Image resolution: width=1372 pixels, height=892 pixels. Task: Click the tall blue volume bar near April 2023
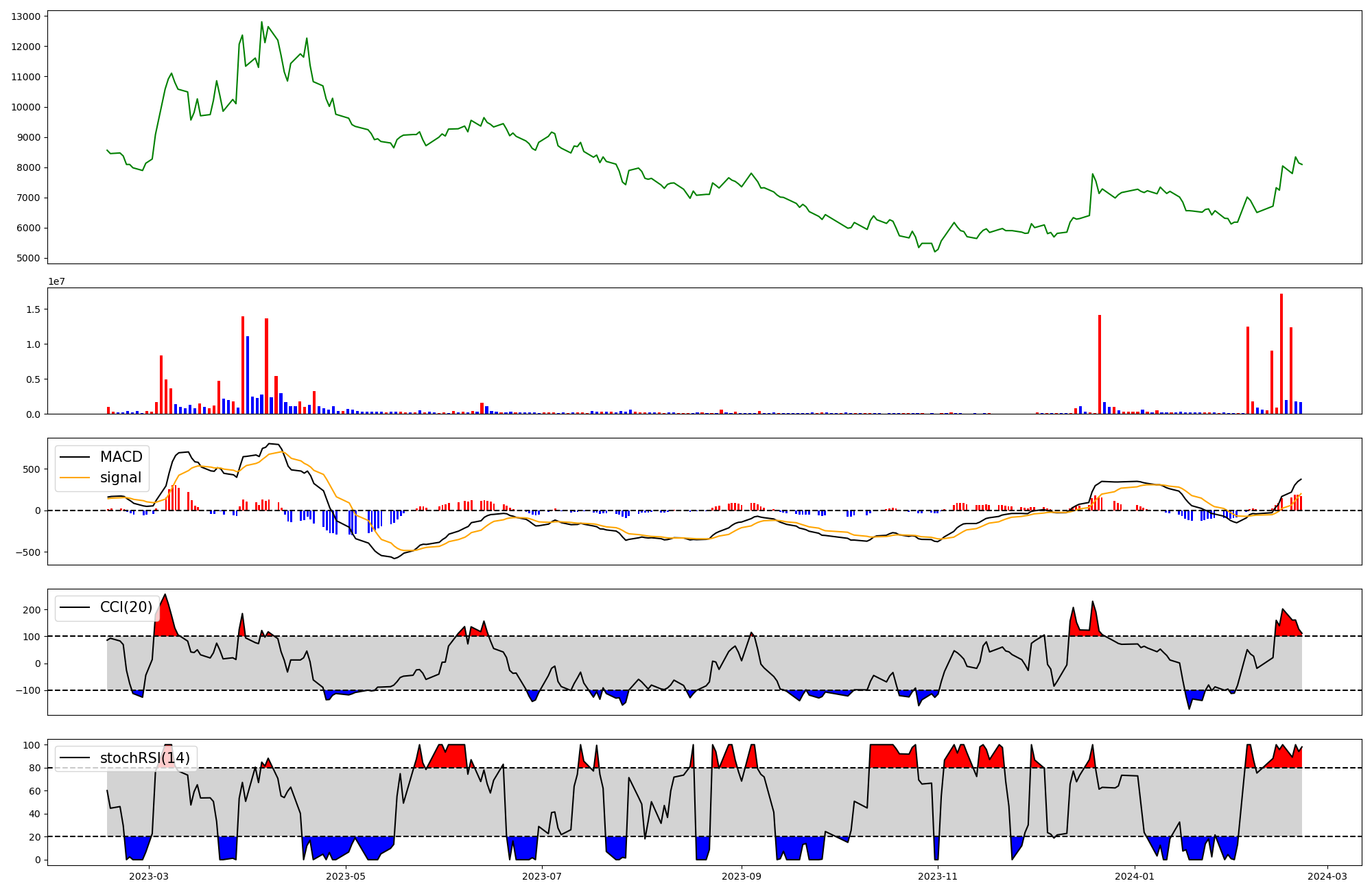(x=248, y=375)
